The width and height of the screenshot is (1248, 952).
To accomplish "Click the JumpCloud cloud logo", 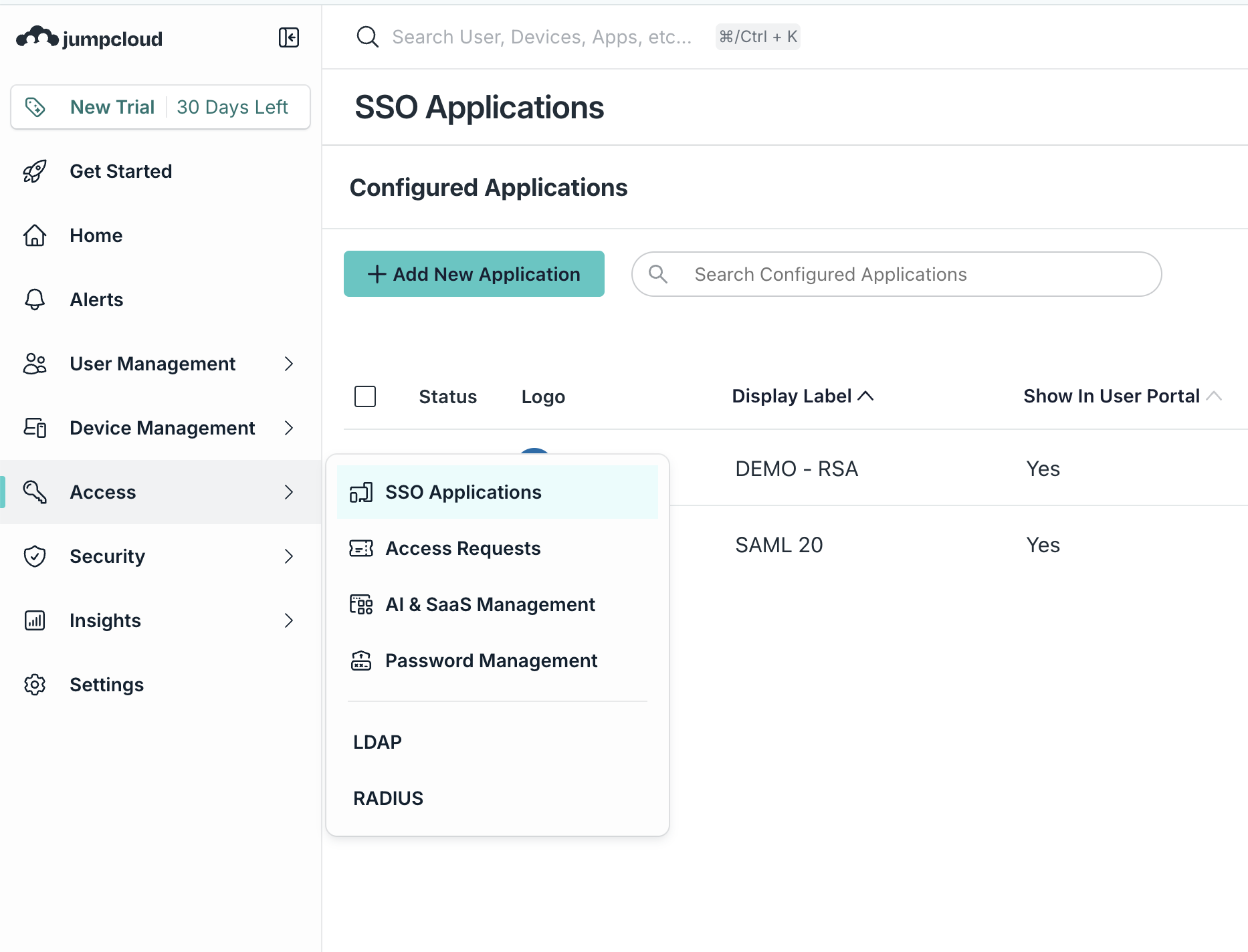I will click(35, 37).
